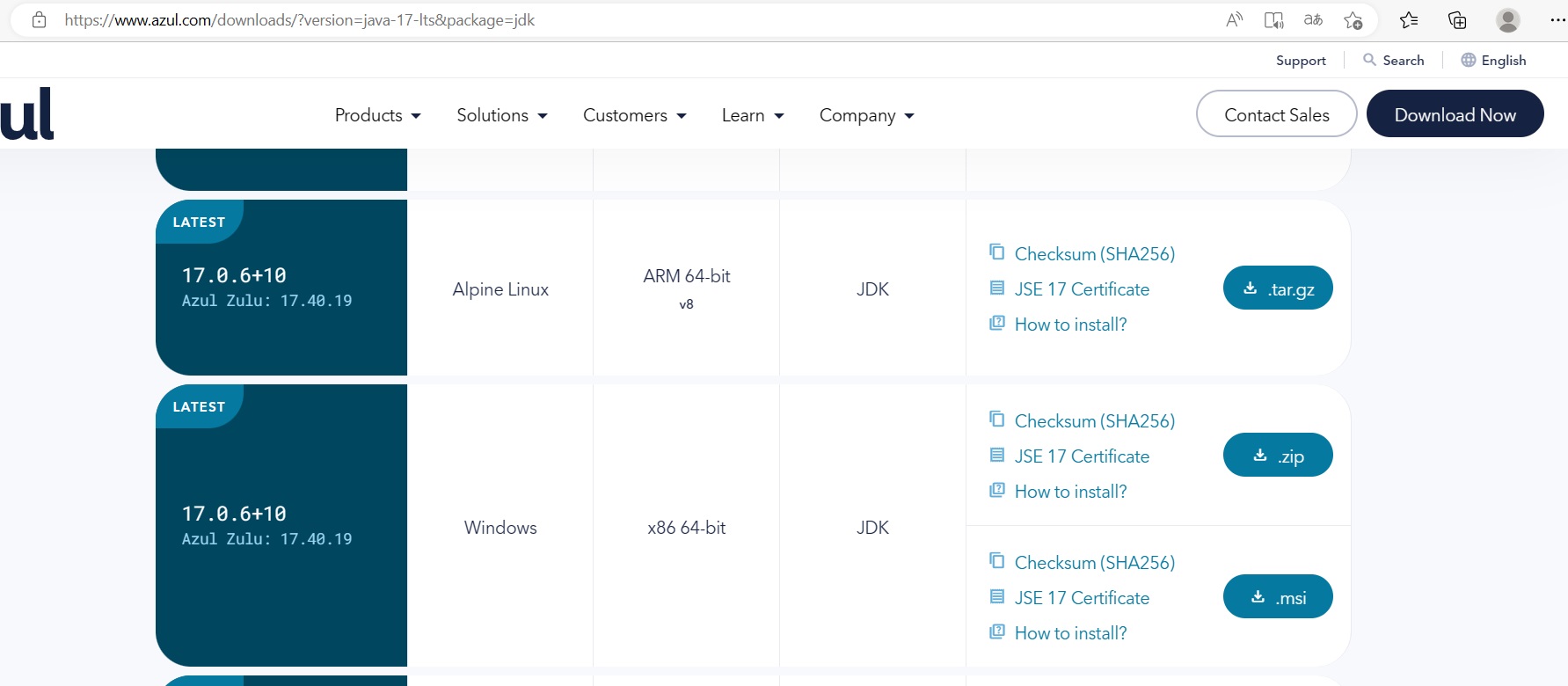Click the site lock icon in address bar
This screenshot has height=686, width=1568.
coord(39,19)
